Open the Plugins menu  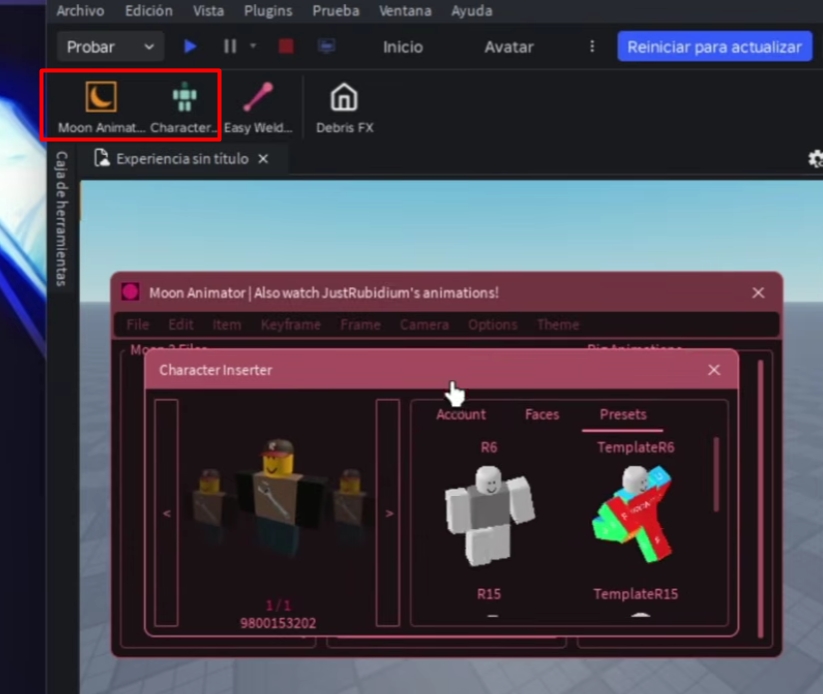[x=268, y=11]
